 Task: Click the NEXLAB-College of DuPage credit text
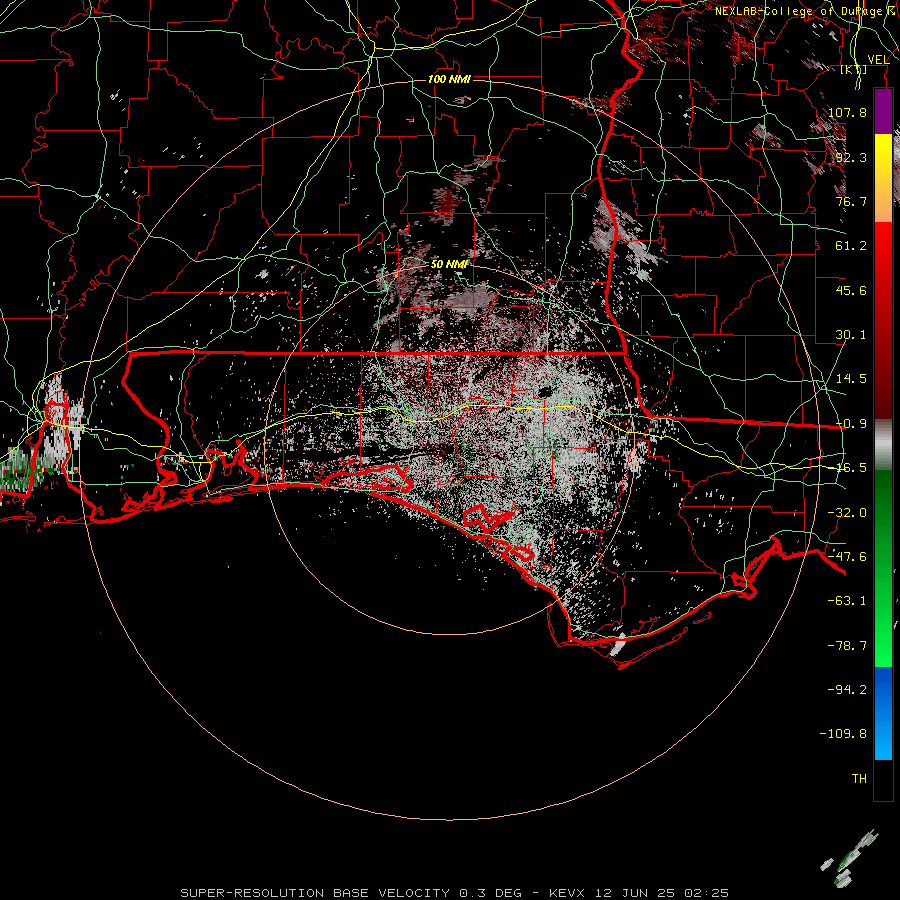(804, 11)
